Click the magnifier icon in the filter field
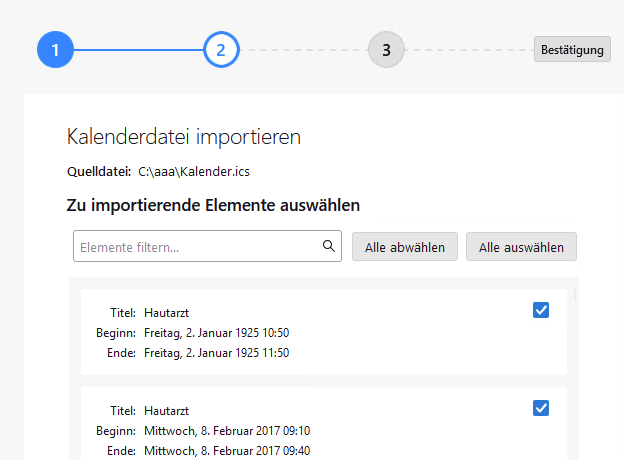 [x=328, y=246]
